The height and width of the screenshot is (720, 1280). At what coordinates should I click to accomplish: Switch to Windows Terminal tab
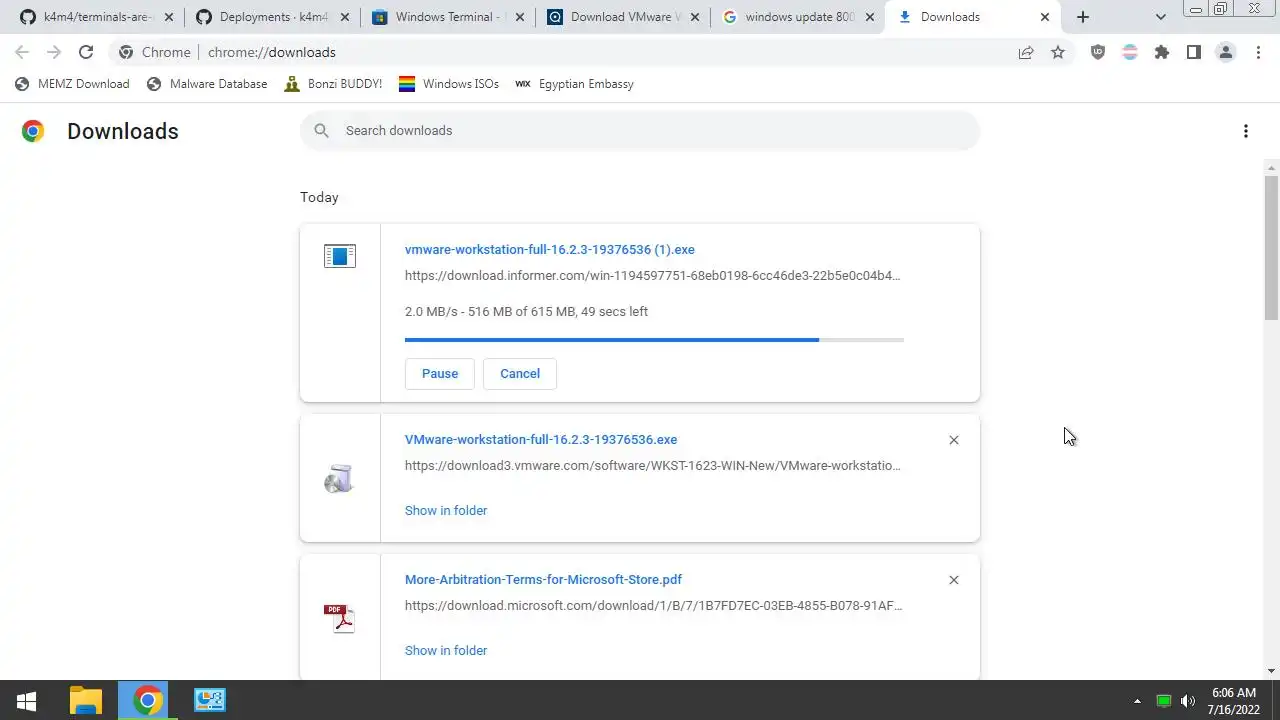(x=449, y=17)
